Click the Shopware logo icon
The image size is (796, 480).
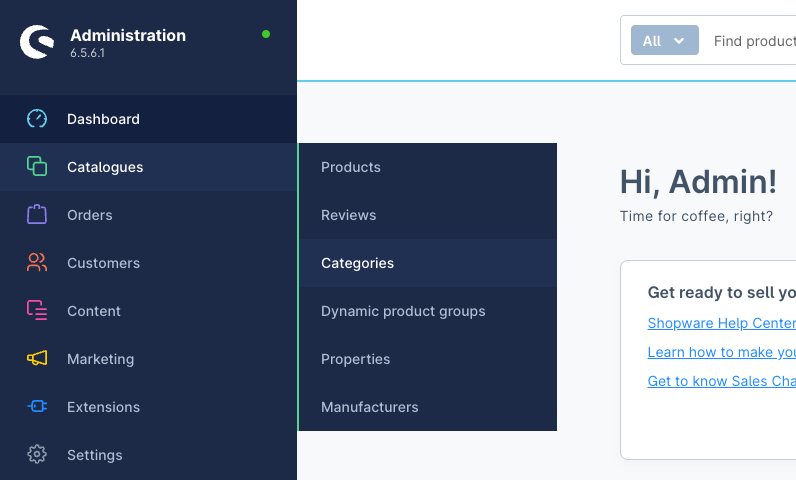tap(37, 42)
